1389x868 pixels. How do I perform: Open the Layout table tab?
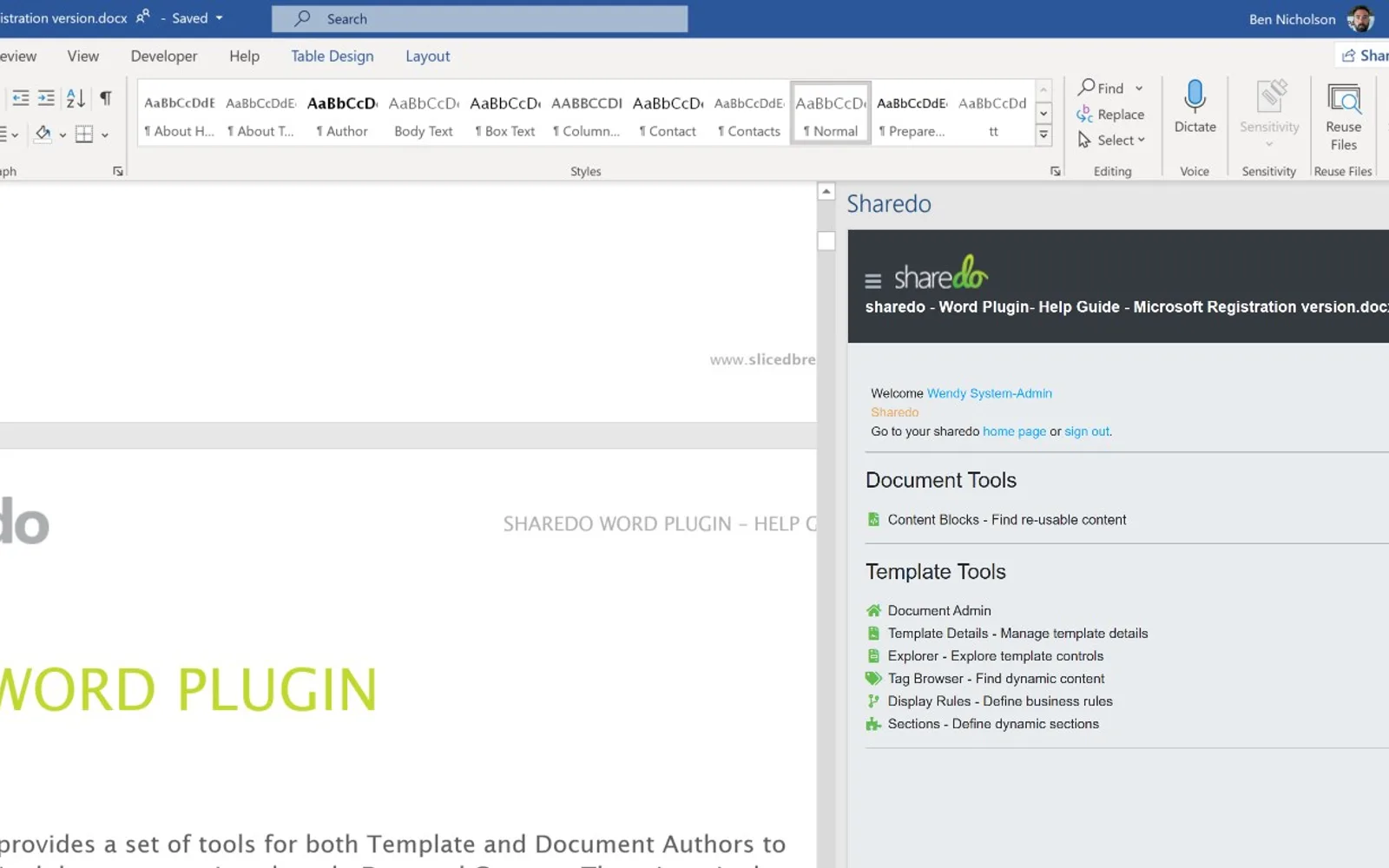[428, 56]
